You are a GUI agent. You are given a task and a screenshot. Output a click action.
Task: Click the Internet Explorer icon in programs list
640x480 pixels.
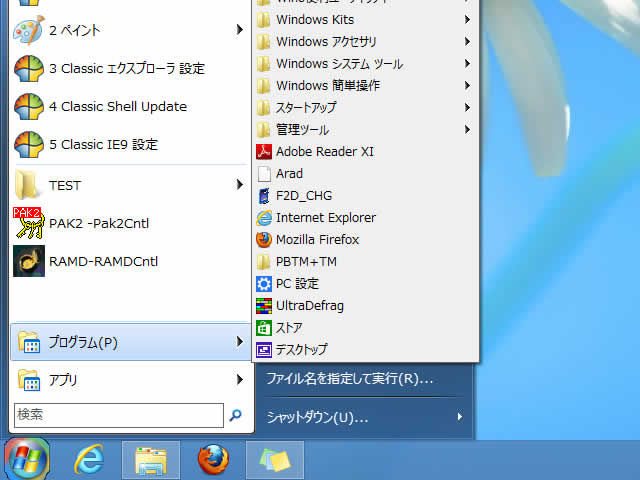(x=264, y=218)
